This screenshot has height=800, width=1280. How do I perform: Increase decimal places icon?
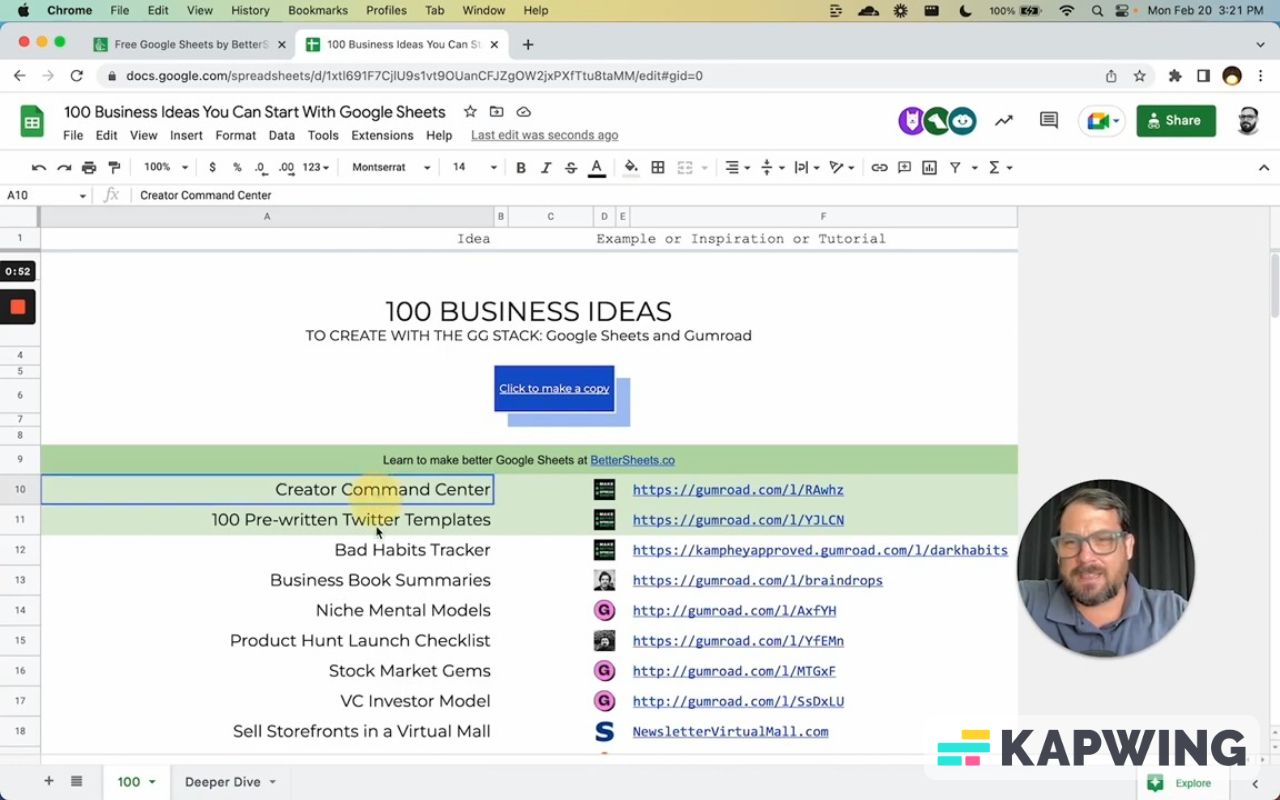click(x=286, y=168)
